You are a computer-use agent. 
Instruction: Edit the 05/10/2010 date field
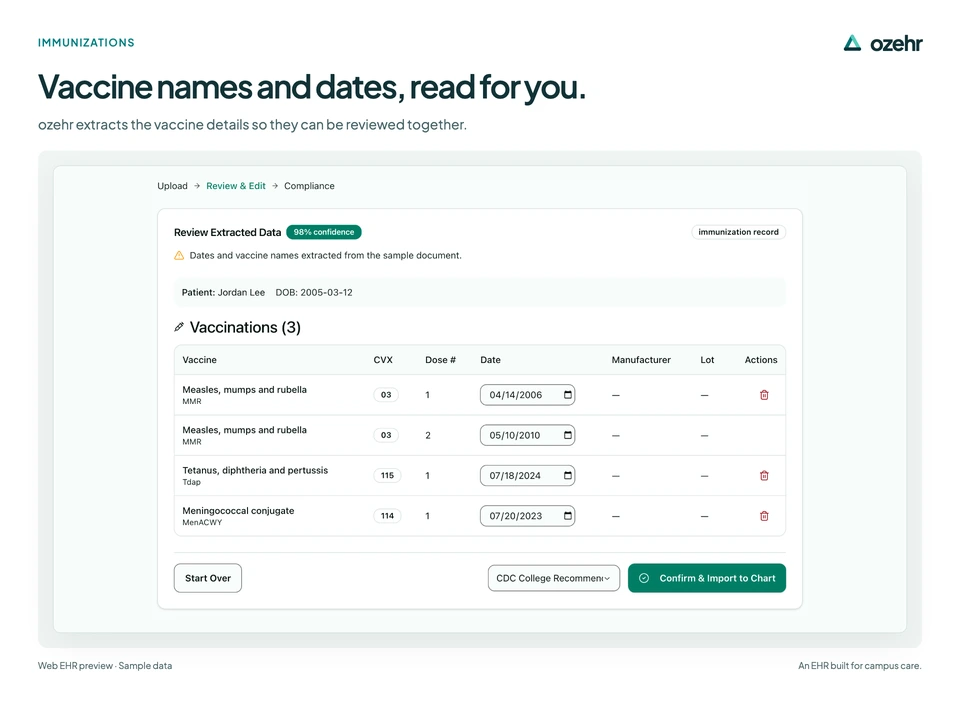527,435
